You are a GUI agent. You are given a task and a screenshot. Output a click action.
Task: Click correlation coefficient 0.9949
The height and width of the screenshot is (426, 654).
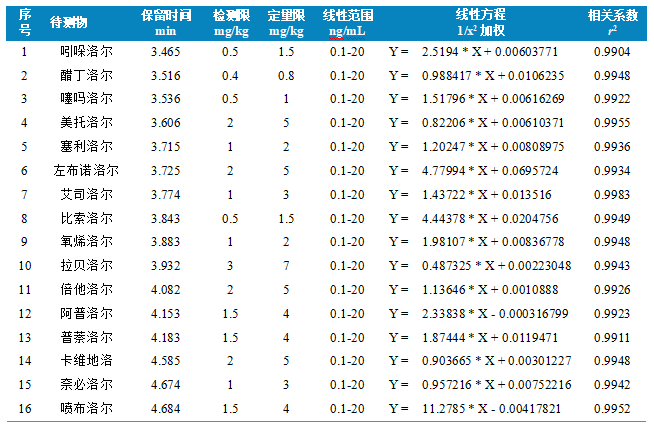click(612, 219)
